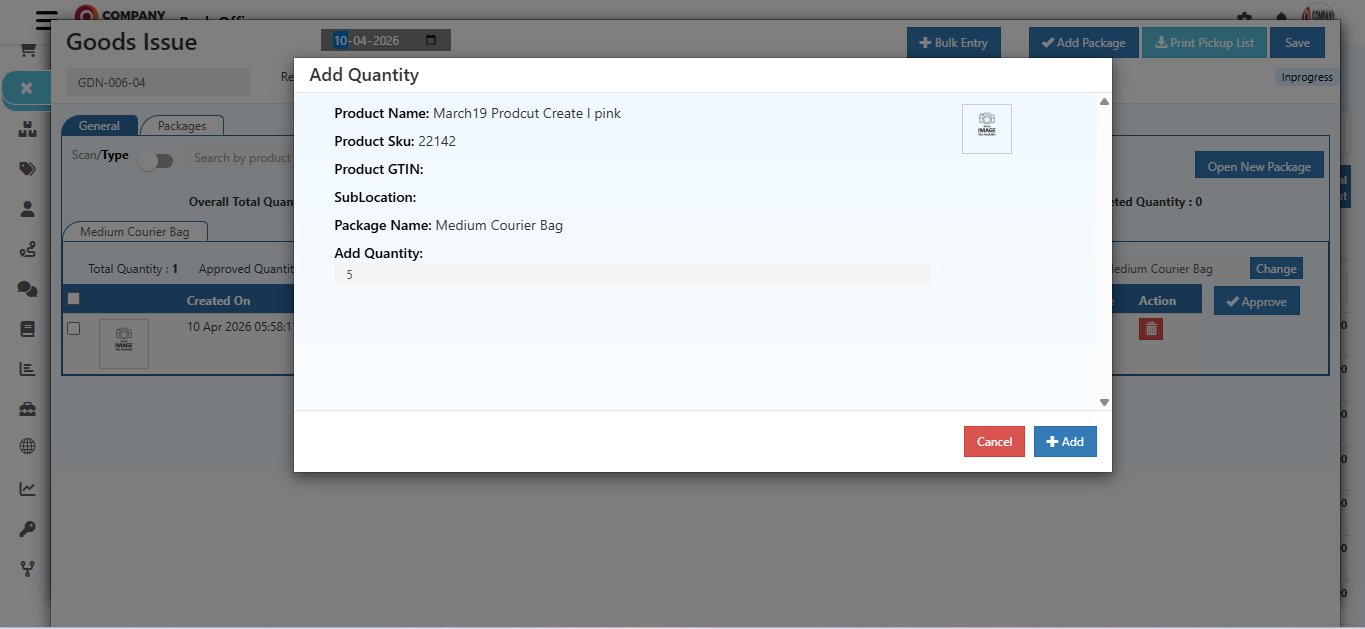View the bar chart reports sidebar icon
The height and width of the screenshot is (629, 1365).
click(26, 368)
